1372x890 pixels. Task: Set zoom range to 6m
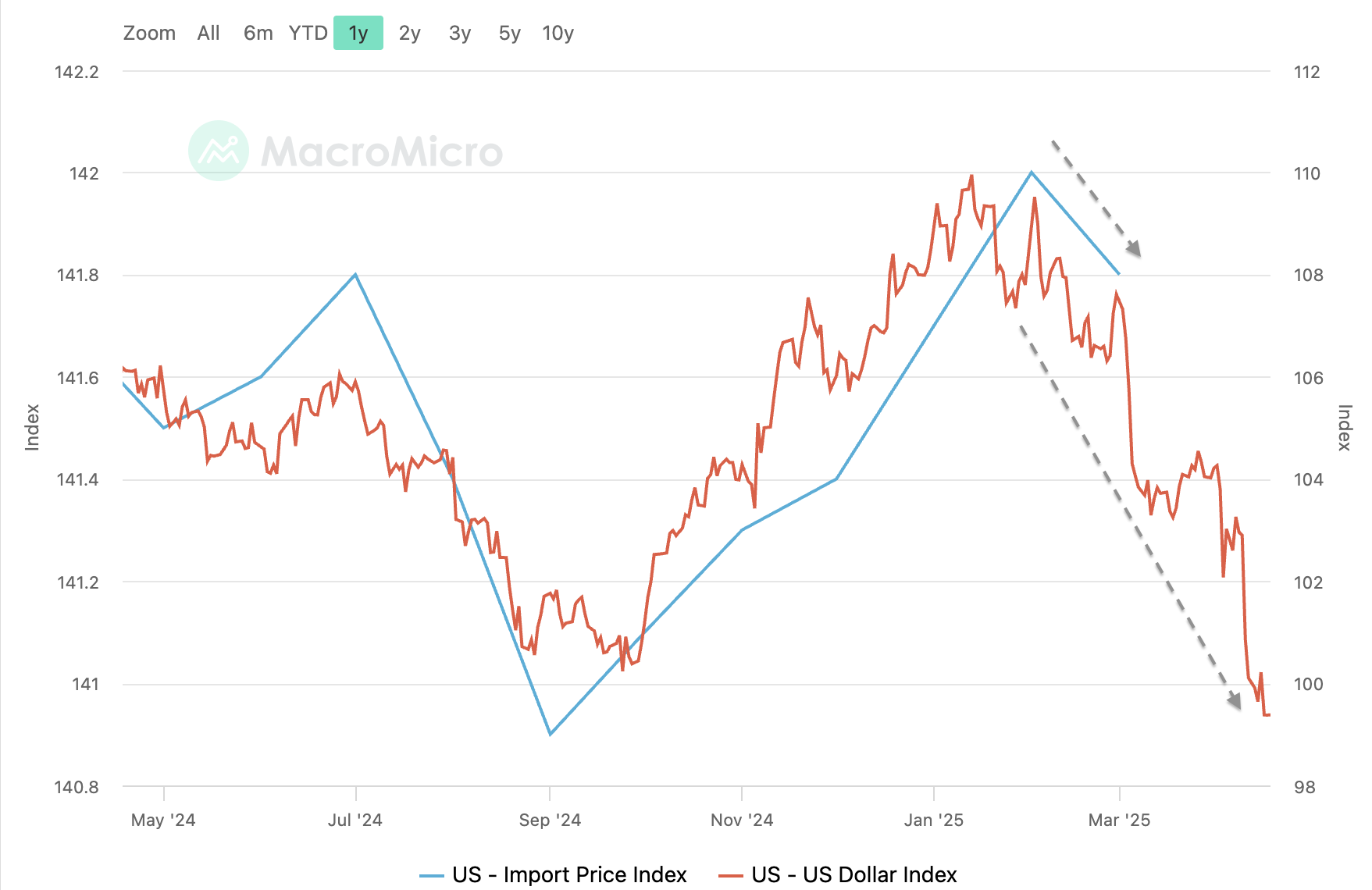(x=258, y=34)
